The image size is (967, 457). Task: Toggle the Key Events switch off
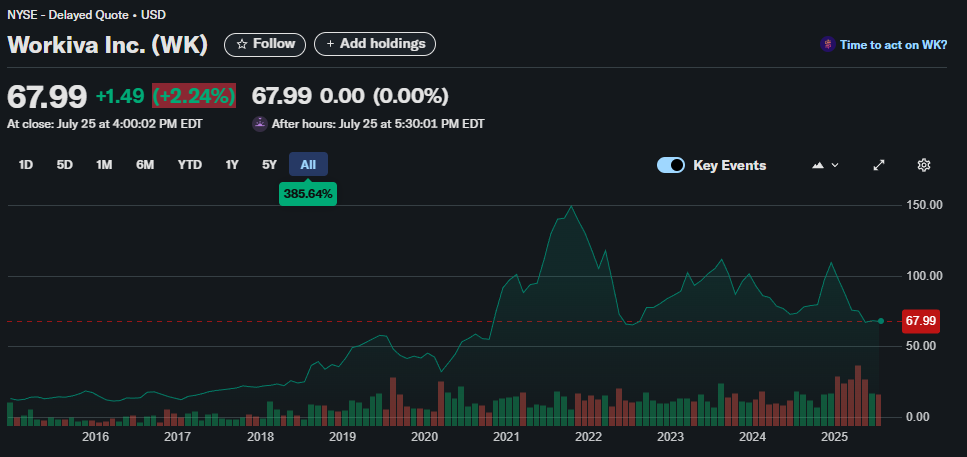click(671, 165)
